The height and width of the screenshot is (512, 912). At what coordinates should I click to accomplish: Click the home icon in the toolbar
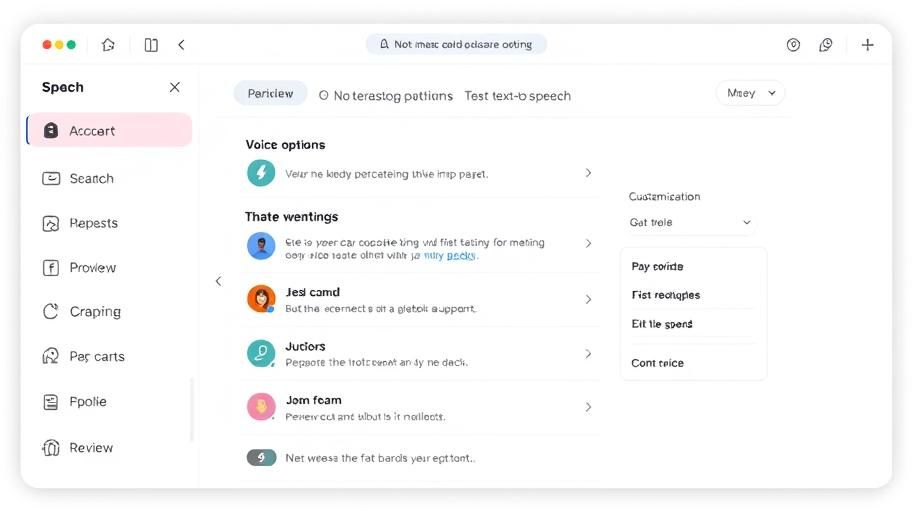[x=108, y=45]
